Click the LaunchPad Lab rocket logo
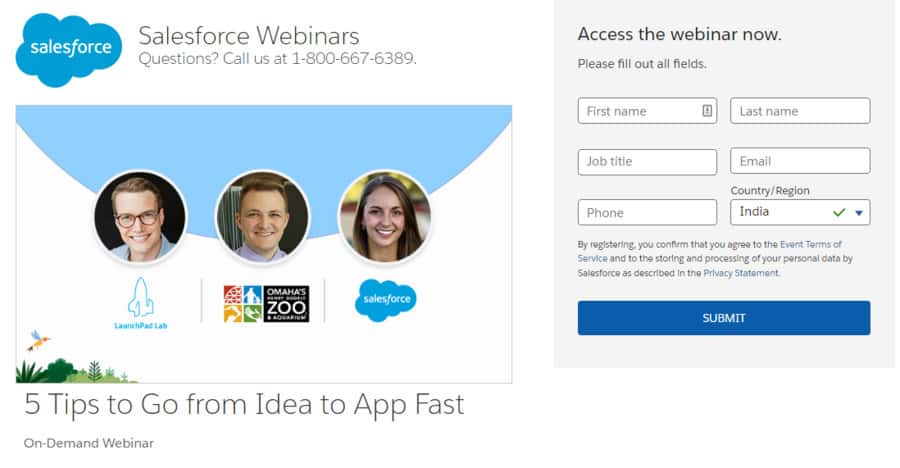The width and height of the screenshot is (900, 468). pyautogui.click(x=141, y=303)
